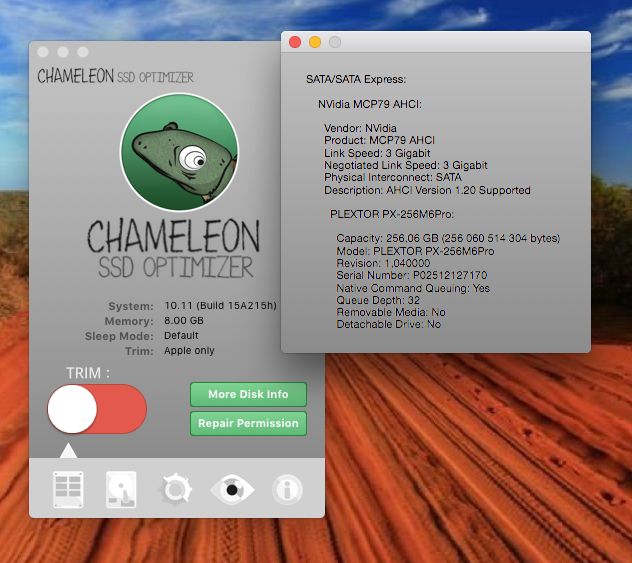The width and height of the screenshot is (632, 563).
Task: Open the info tab icon
Action: (287, 490)
